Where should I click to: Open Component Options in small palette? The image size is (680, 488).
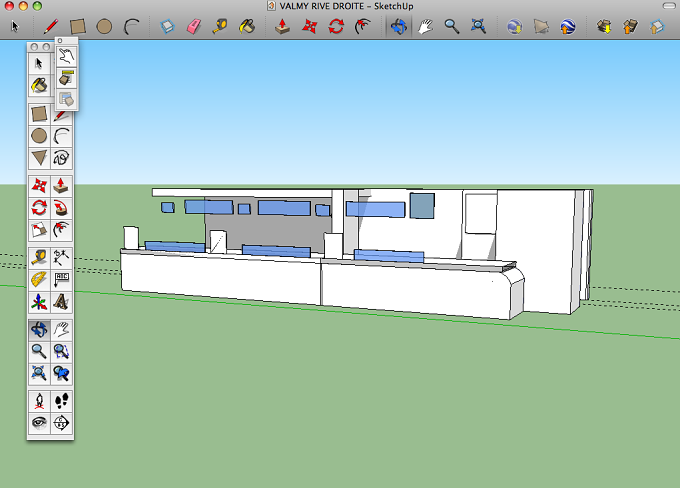tap(66, 78)
